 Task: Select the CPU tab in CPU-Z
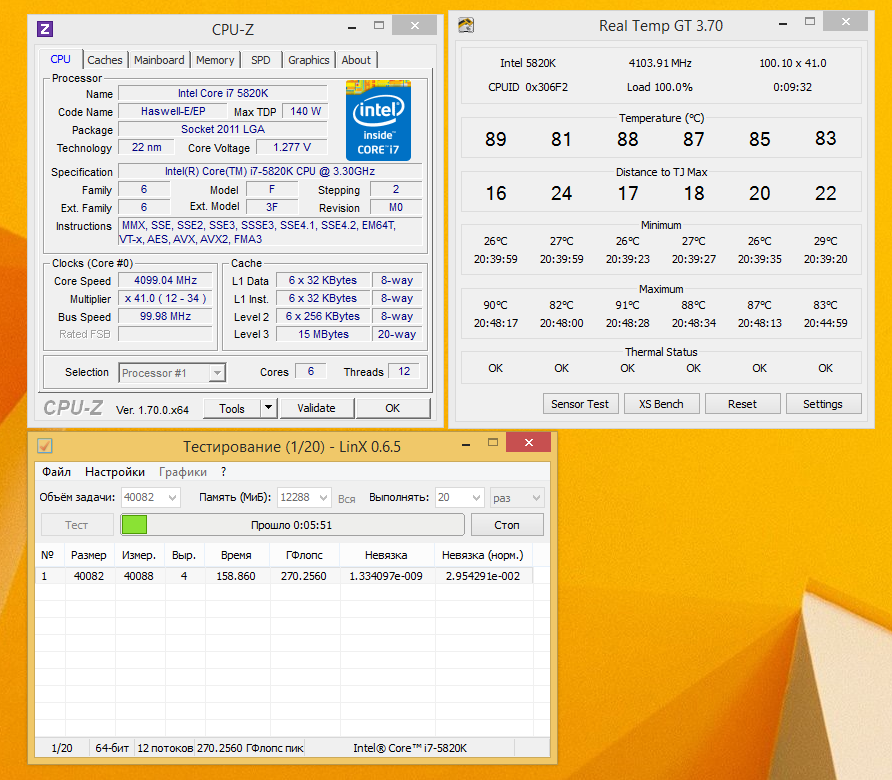[61, 59]
